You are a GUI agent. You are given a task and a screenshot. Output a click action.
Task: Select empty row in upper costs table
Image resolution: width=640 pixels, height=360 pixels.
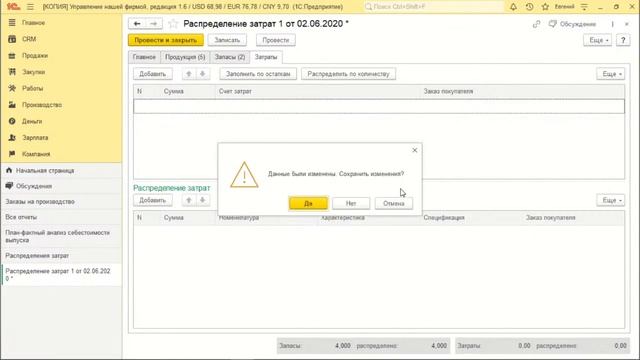click(x=379, y=106)
